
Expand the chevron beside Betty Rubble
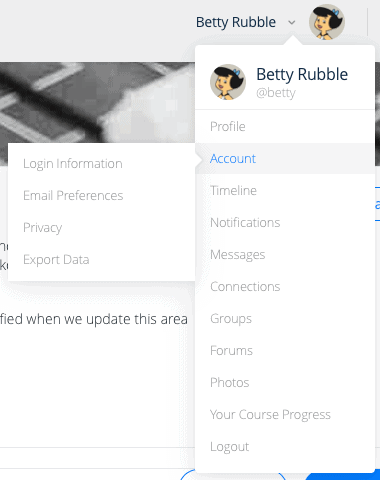292,23
